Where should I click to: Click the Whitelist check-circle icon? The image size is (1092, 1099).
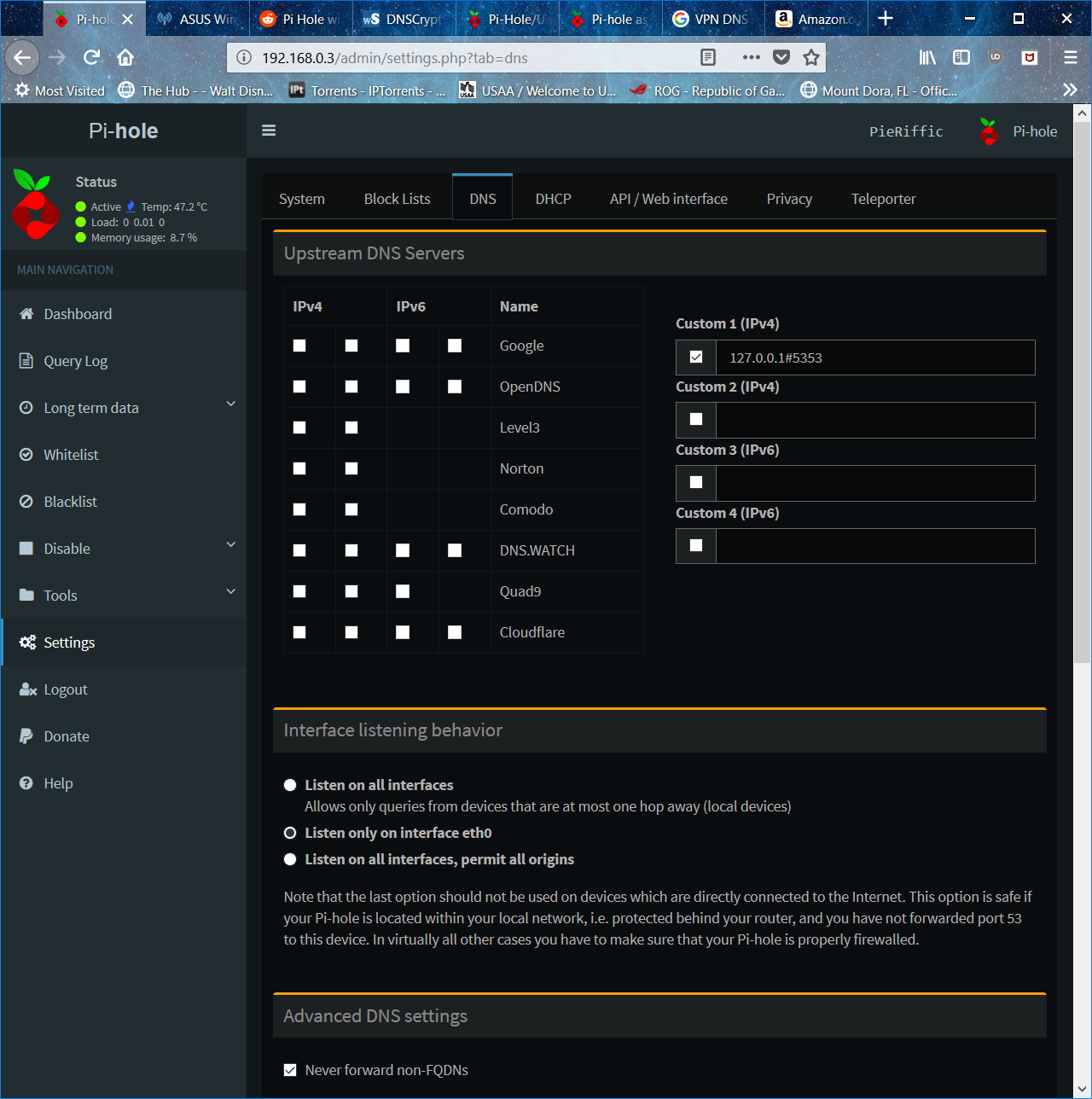26,455
